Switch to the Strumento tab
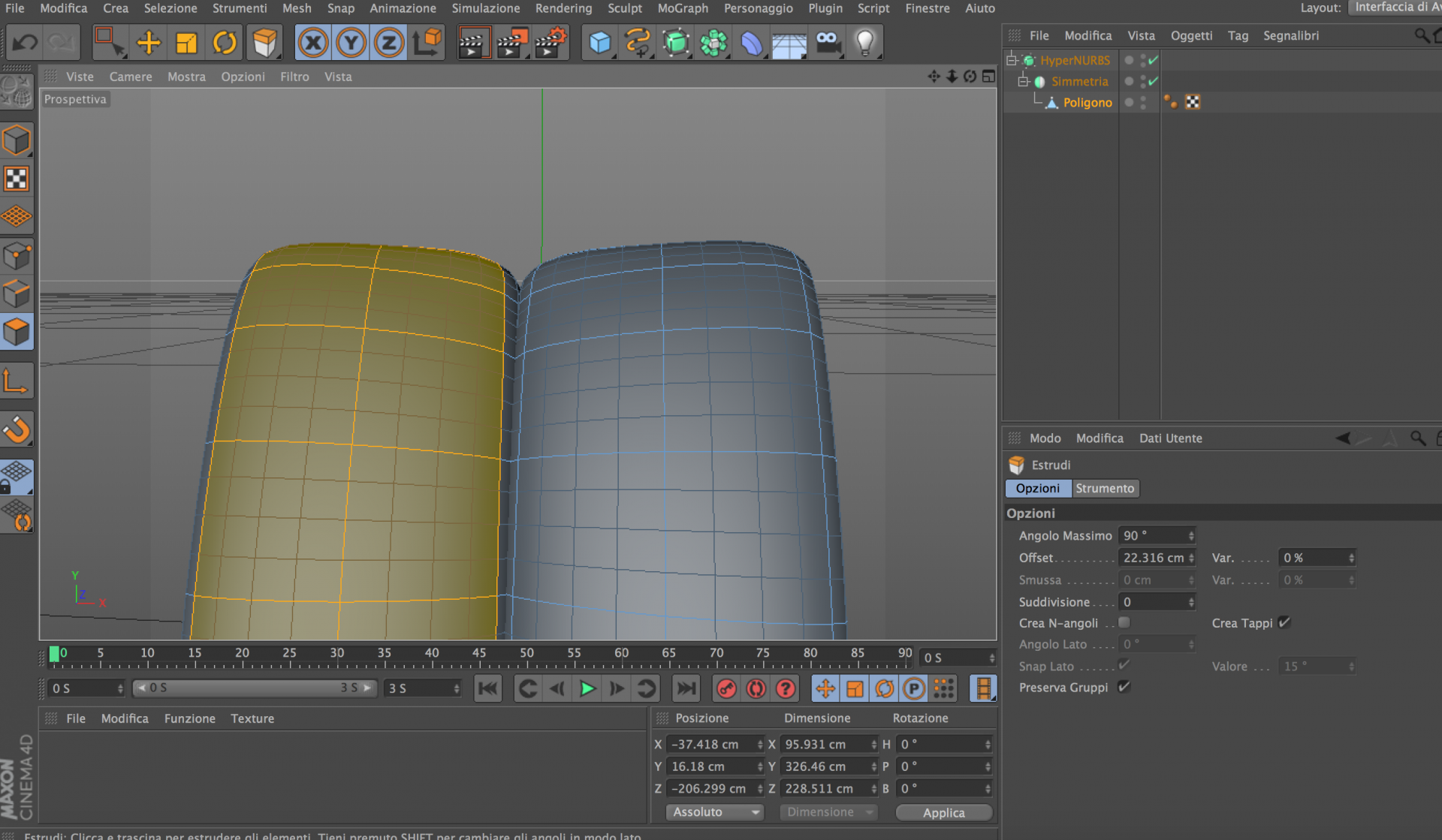1442x840 pixels. (x=1105, y=489)
